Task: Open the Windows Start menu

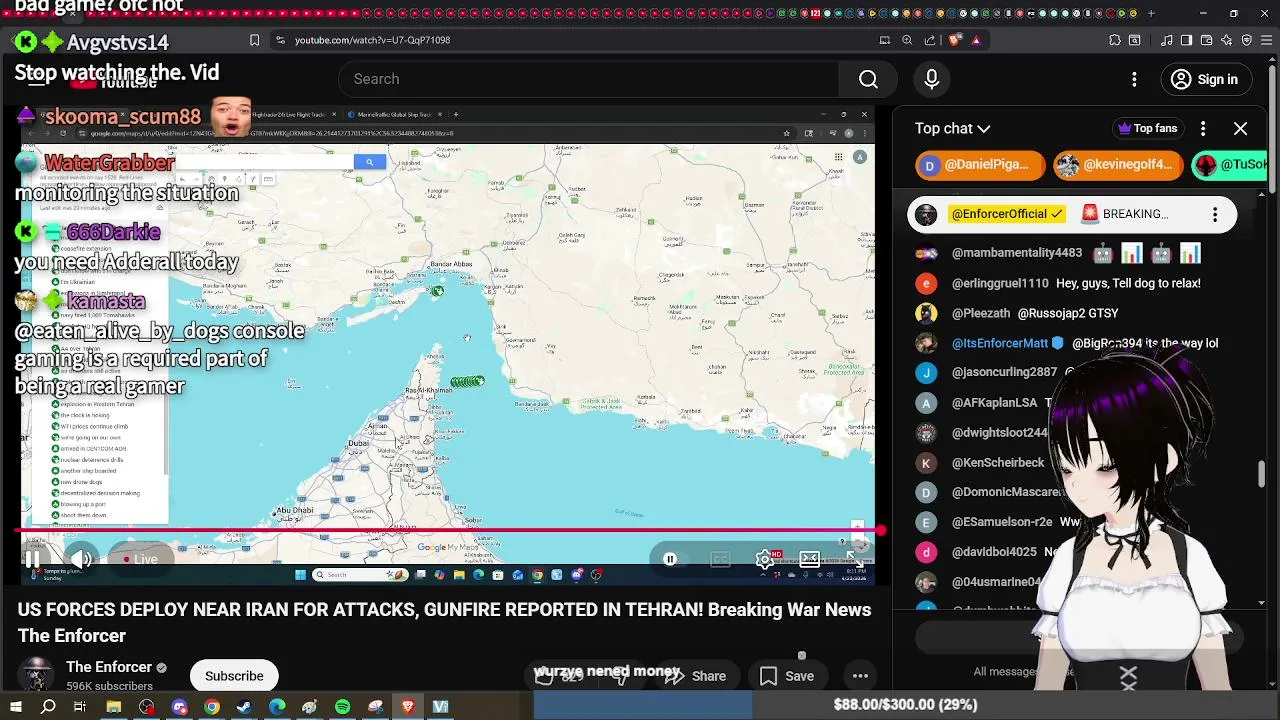Action: (15, 707)
